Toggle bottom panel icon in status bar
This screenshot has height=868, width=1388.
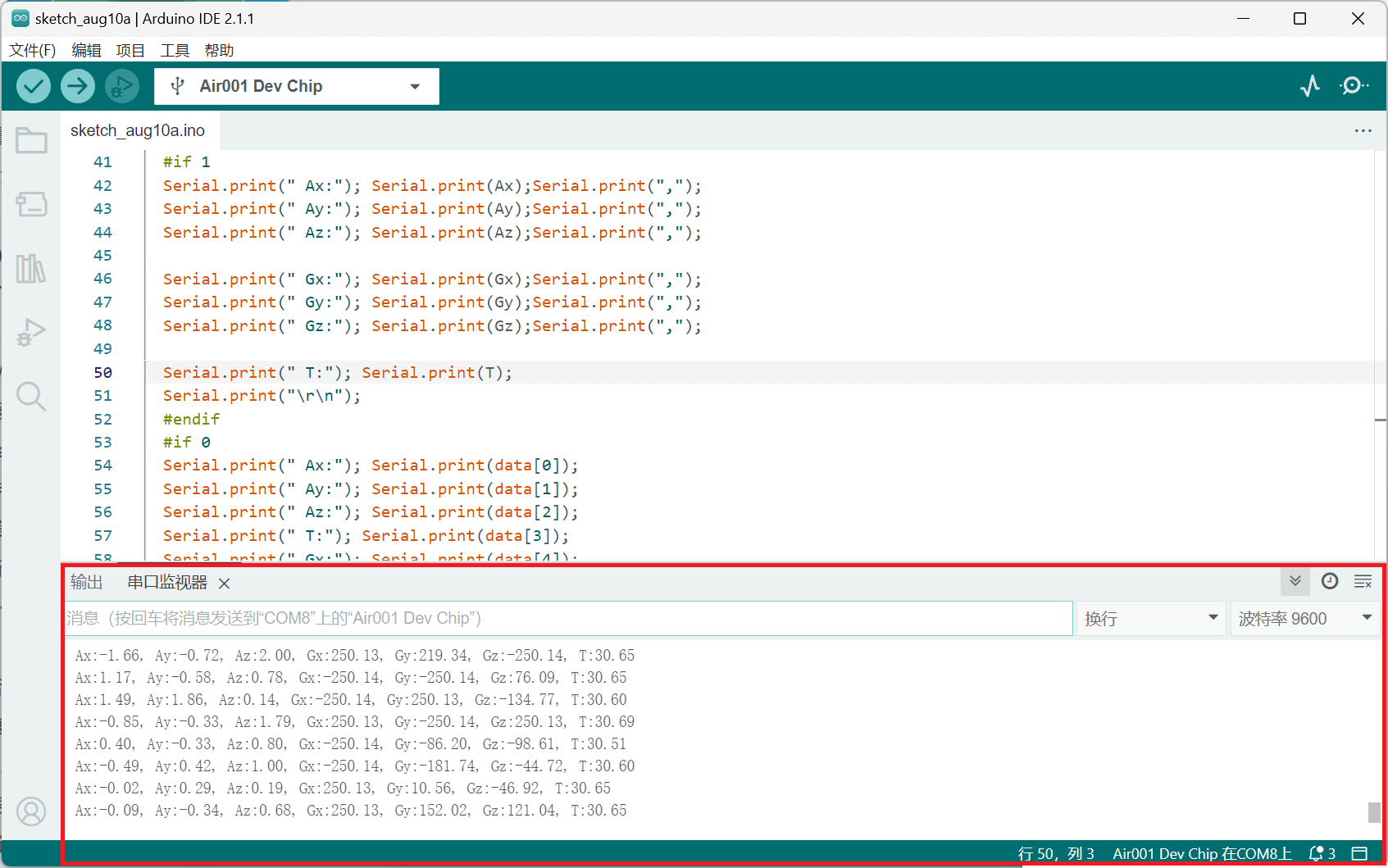1360,853
